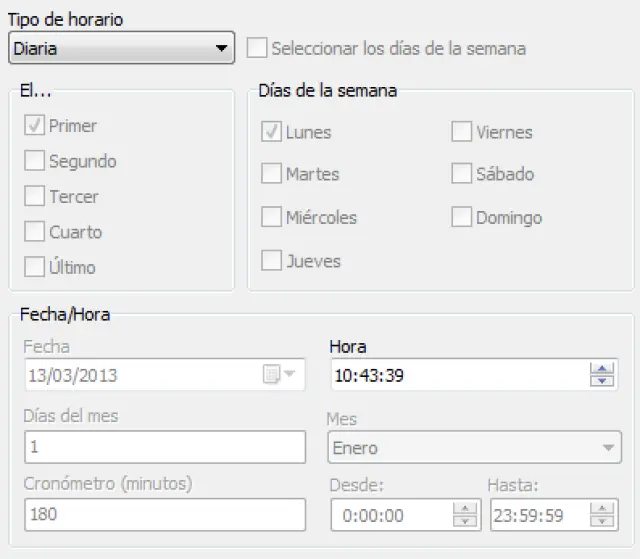Click the Hora spinner up arrow
640x559 pixels.
pyautogui.click(x=601, y=369)
